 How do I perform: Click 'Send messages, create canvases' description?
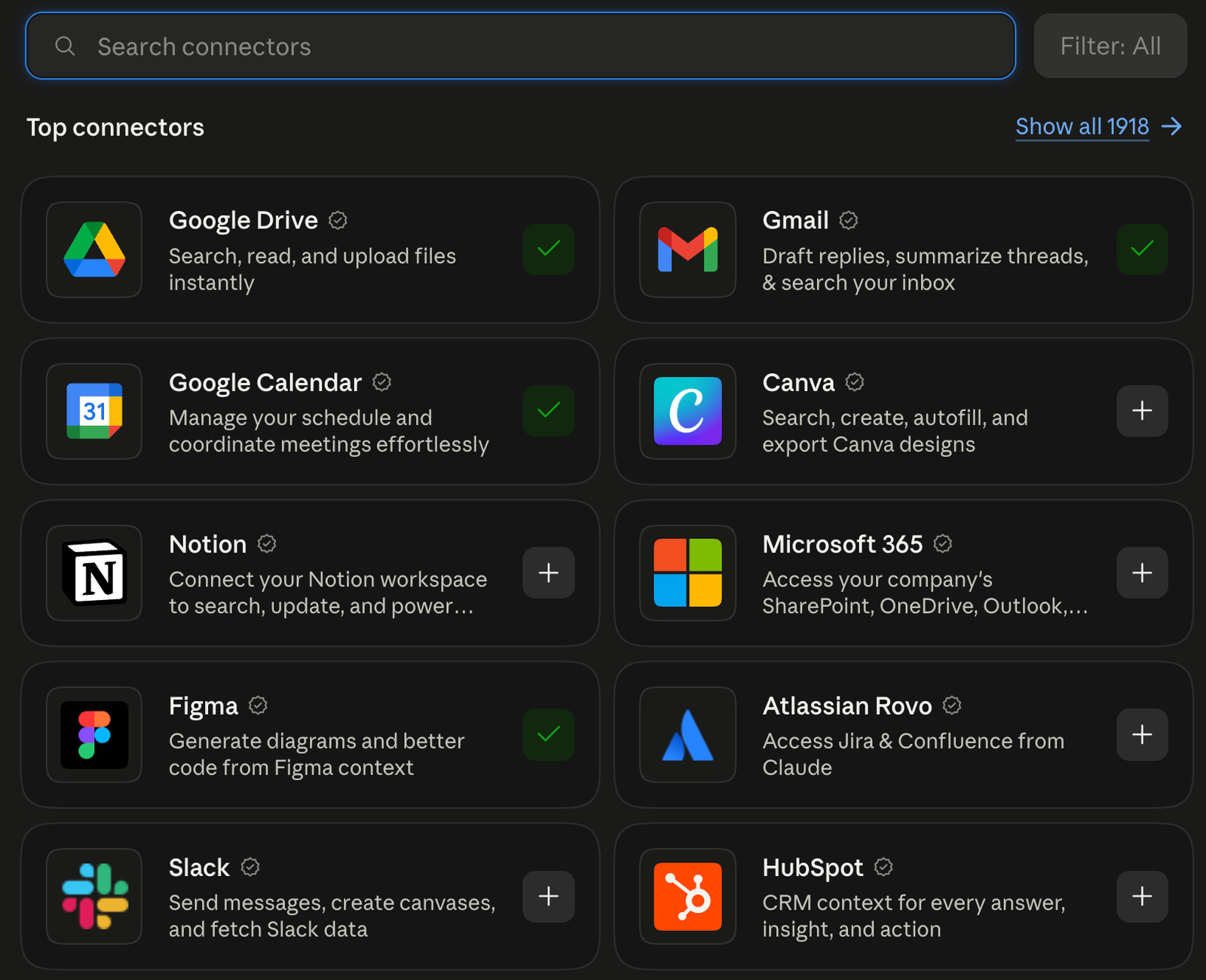[x=332, y=916]
